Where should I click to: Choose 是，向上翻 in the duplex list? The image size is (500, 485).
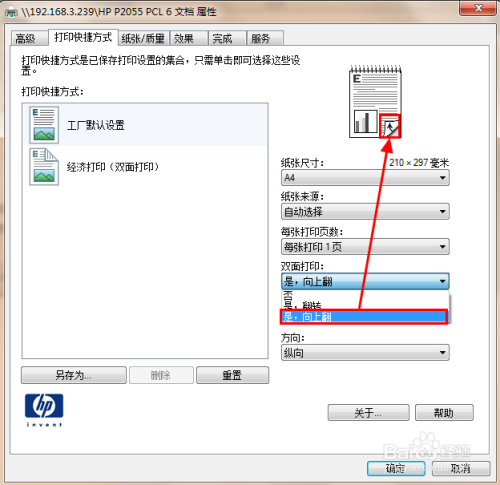coord(365,317)
